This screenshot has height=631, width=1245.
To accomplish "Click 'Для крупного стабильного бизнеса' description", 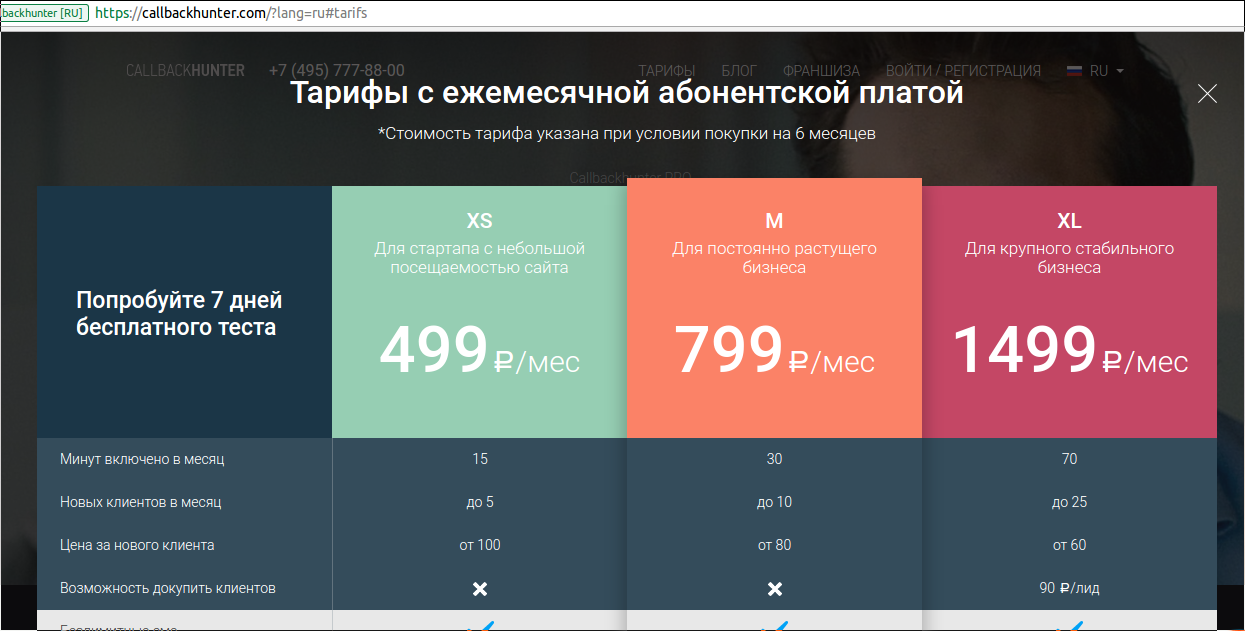I will (1069, 258).
